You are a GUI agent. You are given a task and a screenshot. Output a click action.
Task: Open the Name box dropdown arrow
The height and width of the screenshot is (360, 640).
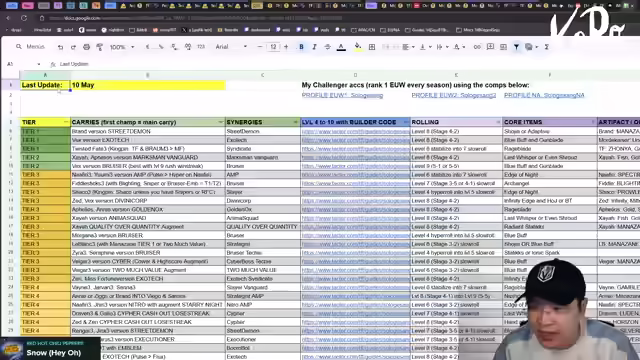[39, 64]
